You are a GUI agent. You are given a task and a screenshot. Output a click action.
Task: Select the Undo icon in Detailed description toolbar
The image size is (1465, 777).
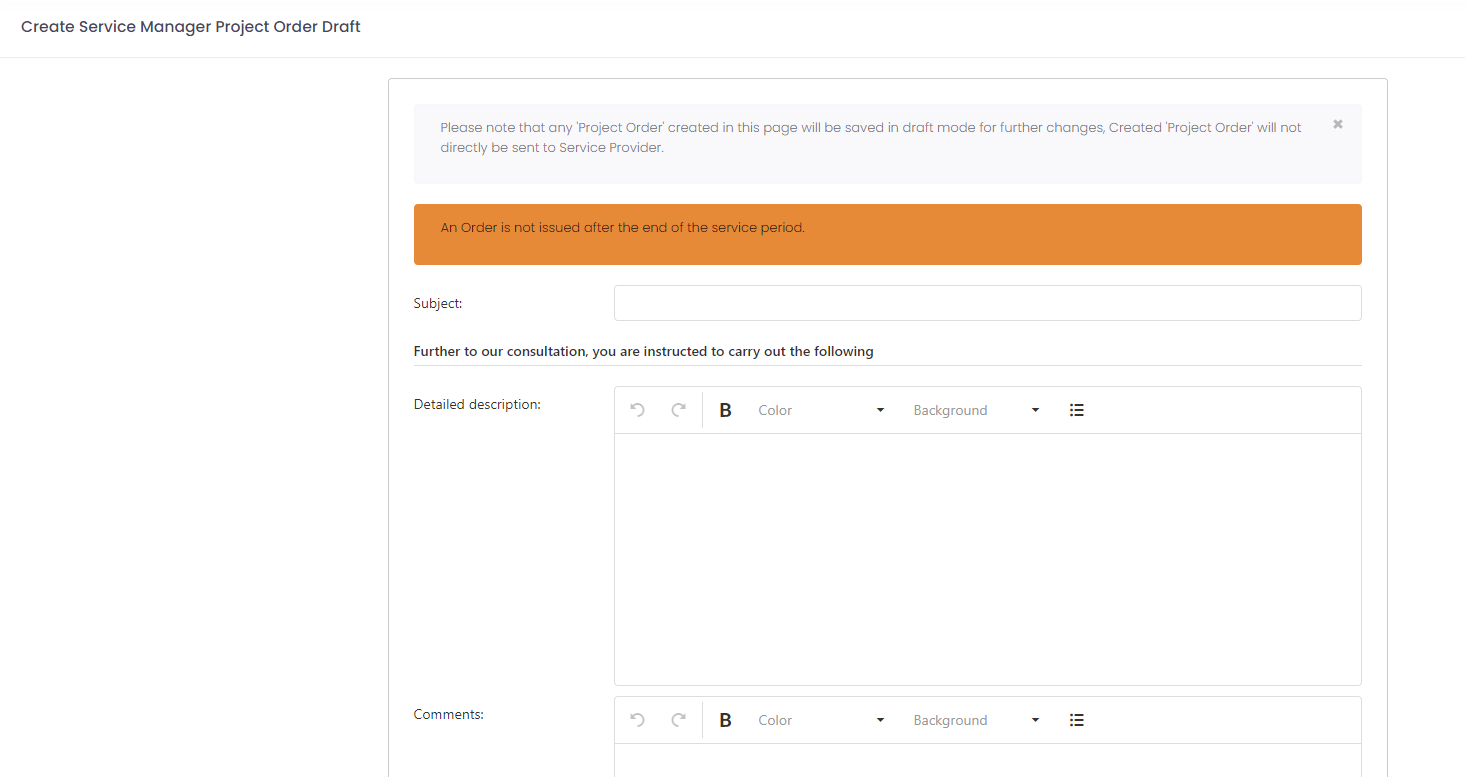(x=638, y=409)
